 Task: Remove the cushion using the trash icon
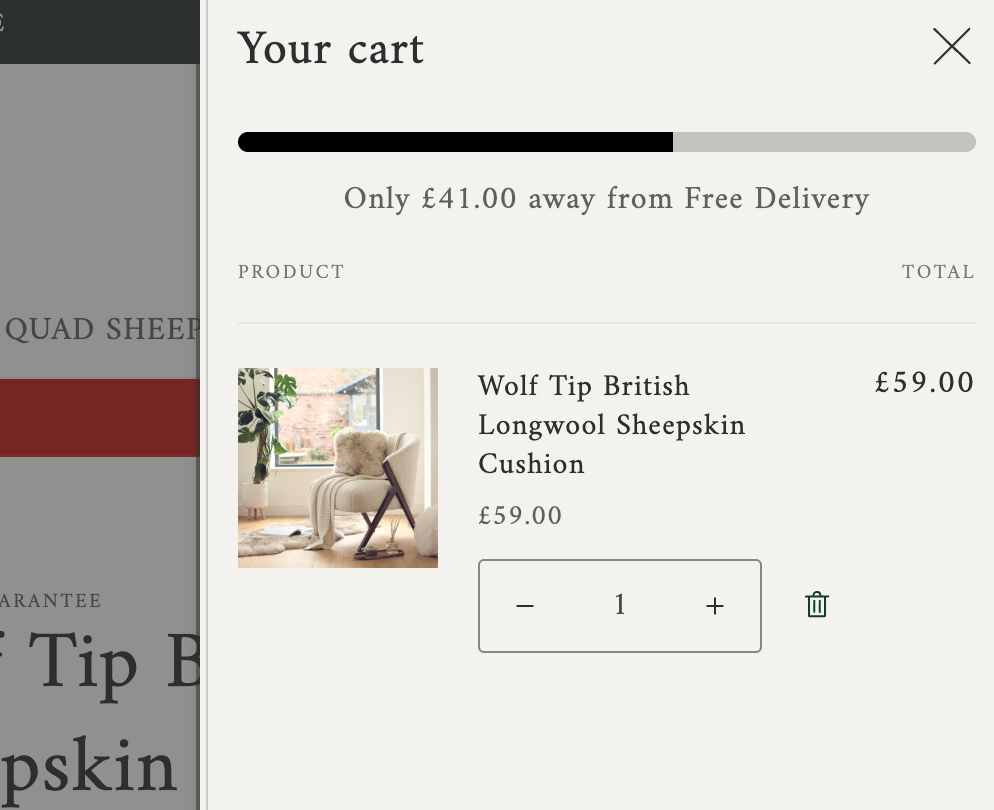(816, 605)
